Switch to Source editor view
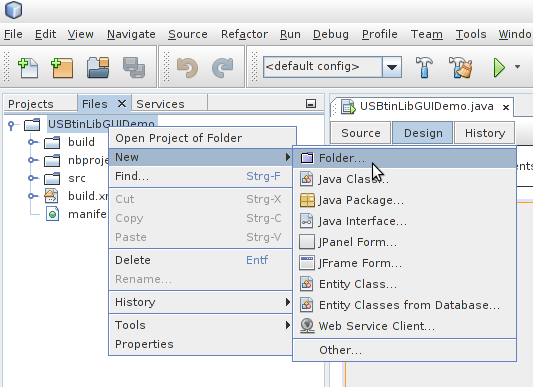Screen dimensions: 533x387 (x=361, y=133)
